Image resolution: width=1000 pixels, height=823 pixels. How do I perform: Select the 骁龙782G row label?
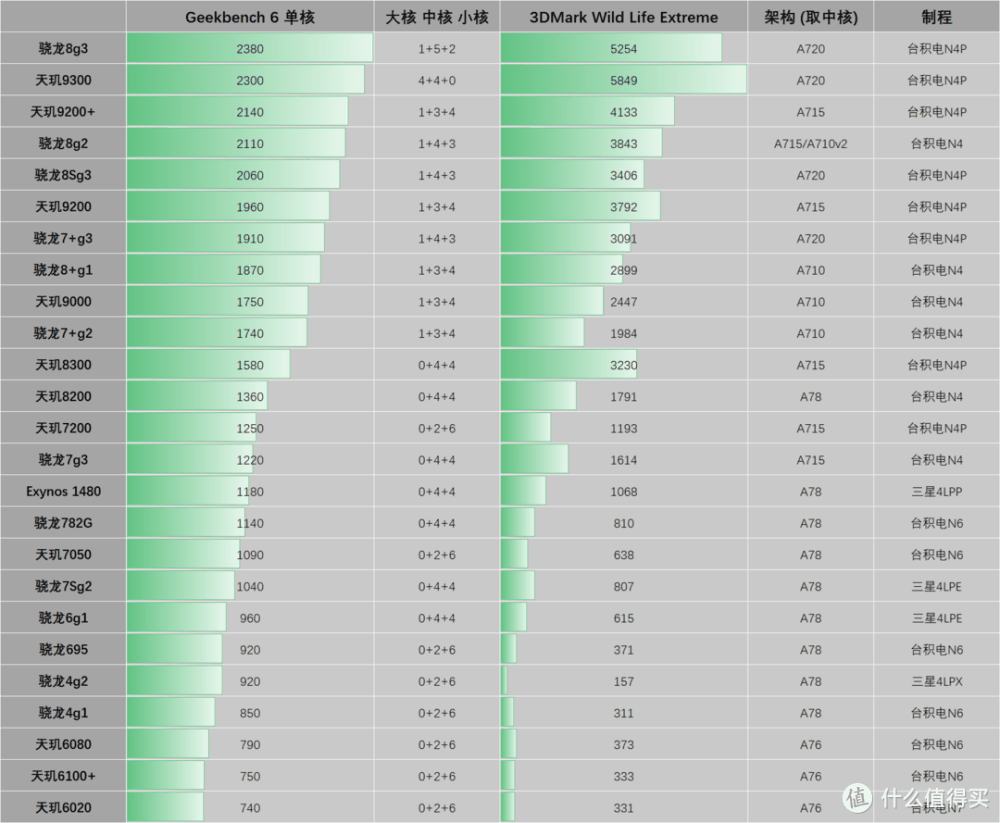(x=64, y=523)
